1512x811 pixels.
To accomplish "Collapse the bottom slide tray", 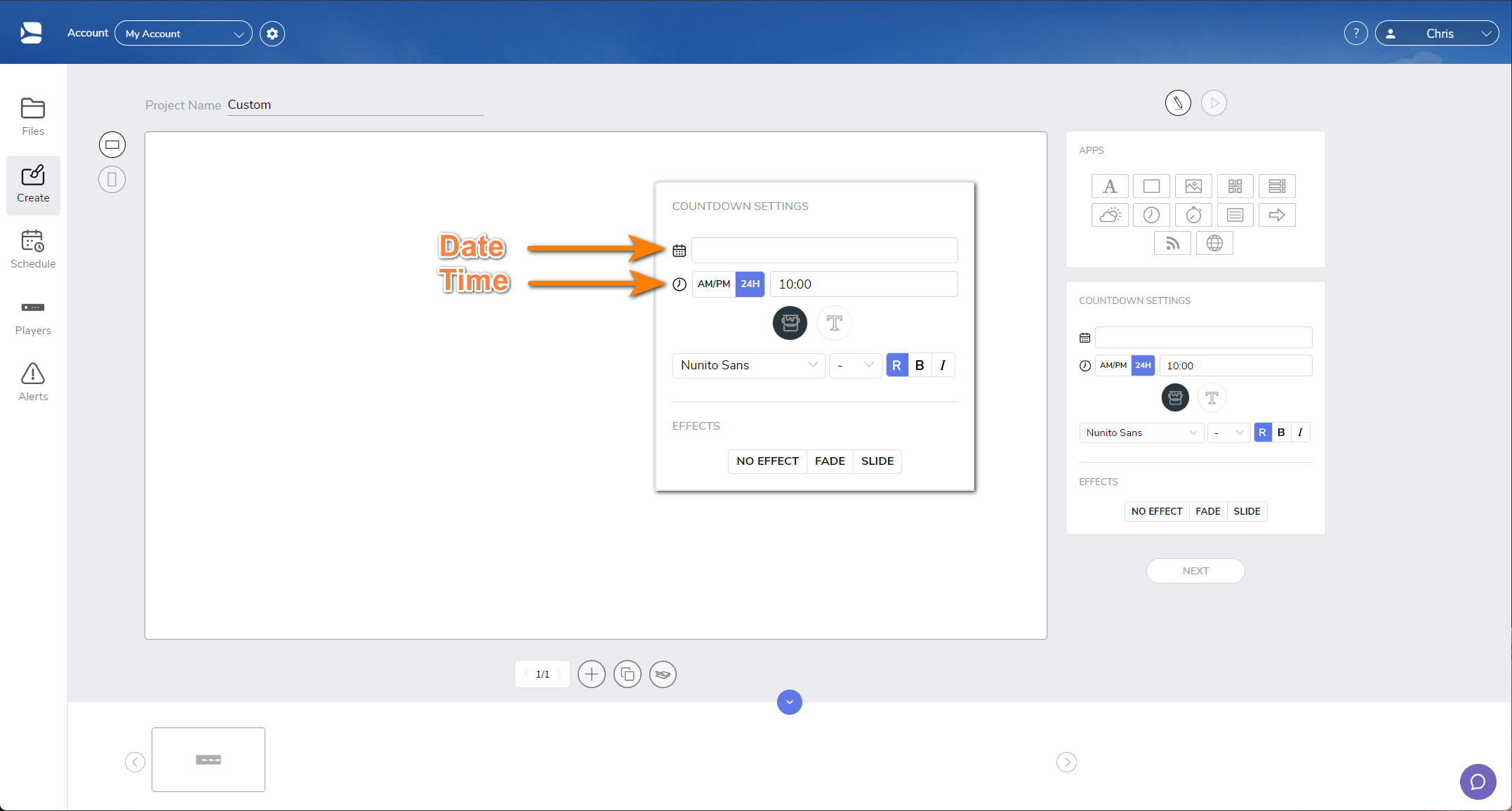I will [790, 702].
